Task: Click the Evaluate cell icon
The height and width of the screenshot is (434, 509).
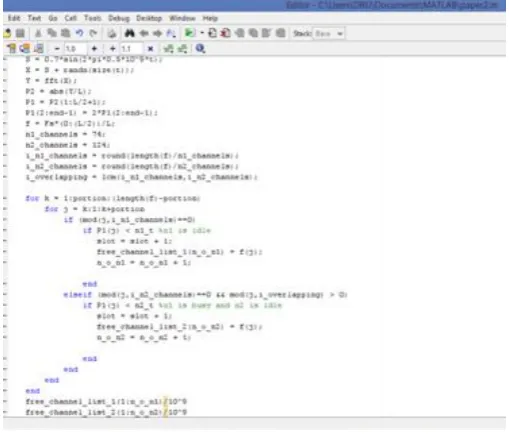Action: coord(11,49)
